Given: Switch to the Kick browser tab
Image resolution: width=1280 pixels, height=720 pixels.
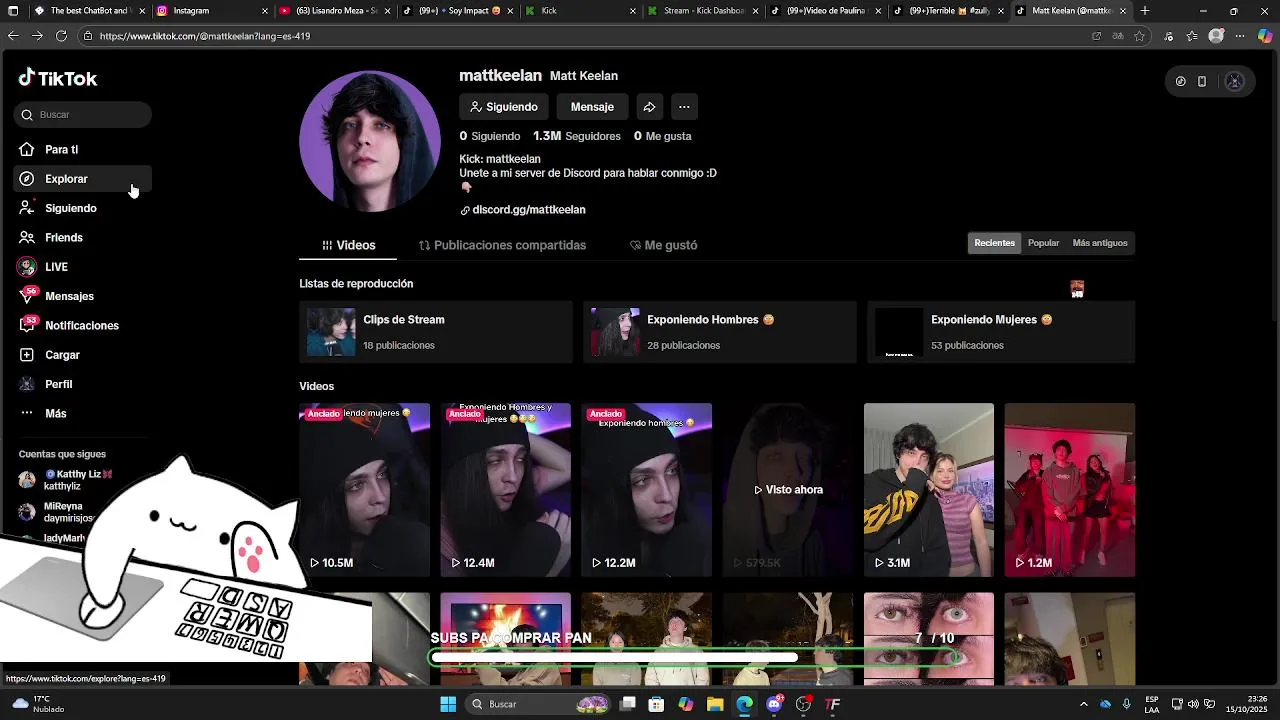Looking at the screenshot, I should tap(580, 11).
